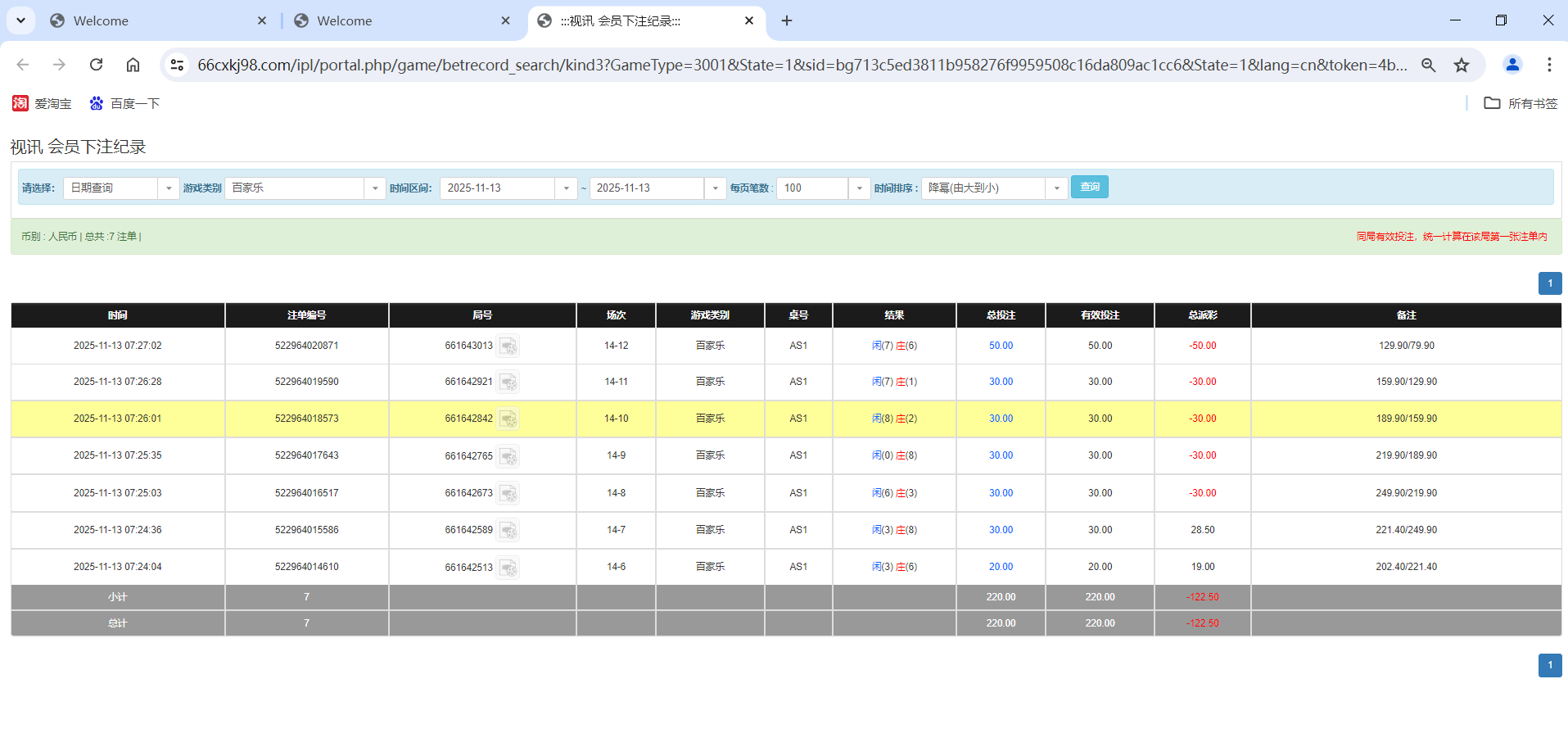Open the 每页笔数 per-page dropdown

(858, 188)
